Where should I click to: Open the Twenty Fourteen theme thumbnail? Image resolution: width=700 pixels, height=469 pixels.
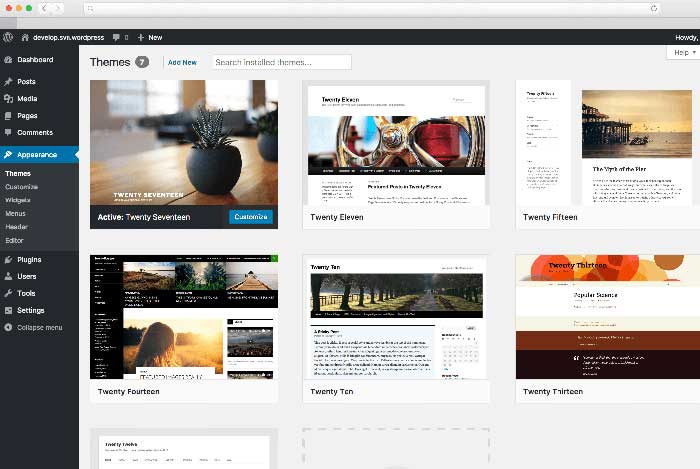tap(184, 317)
